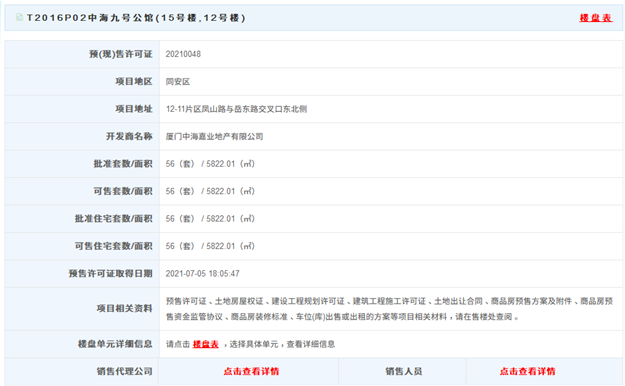Click the 批准套数/面积 label
This screenshot has height=386, width=625.
[123, 164]
